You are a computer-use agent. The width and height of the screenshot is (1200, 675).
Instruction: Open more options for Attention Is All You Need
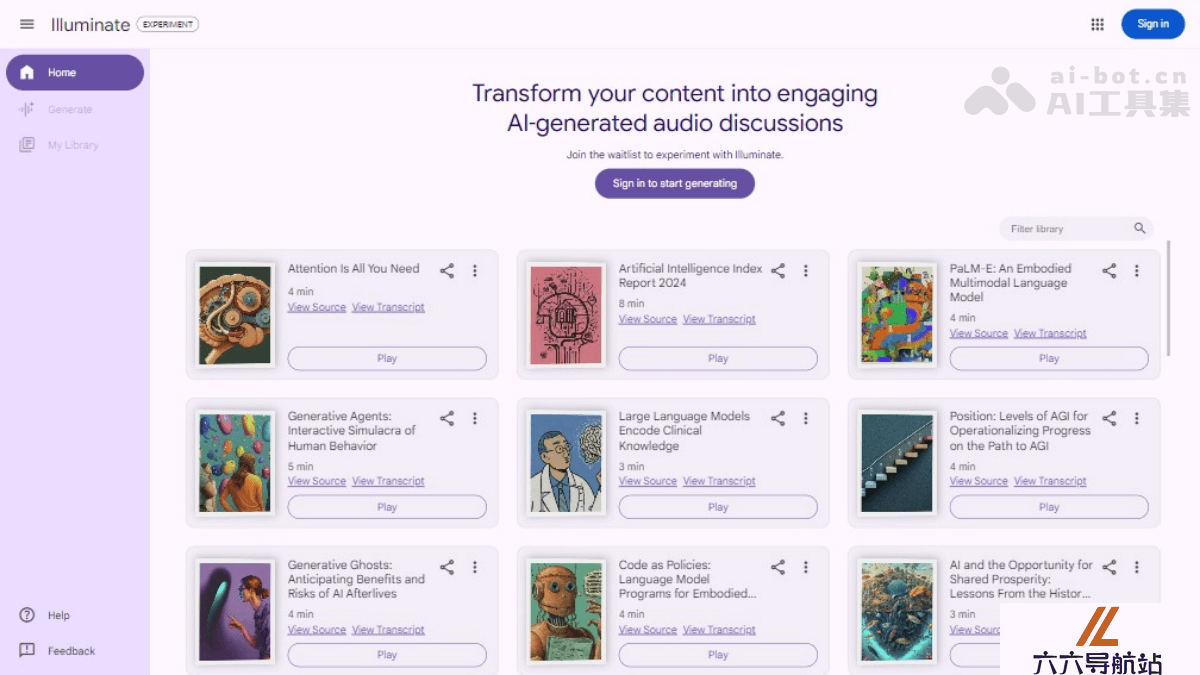475,270
